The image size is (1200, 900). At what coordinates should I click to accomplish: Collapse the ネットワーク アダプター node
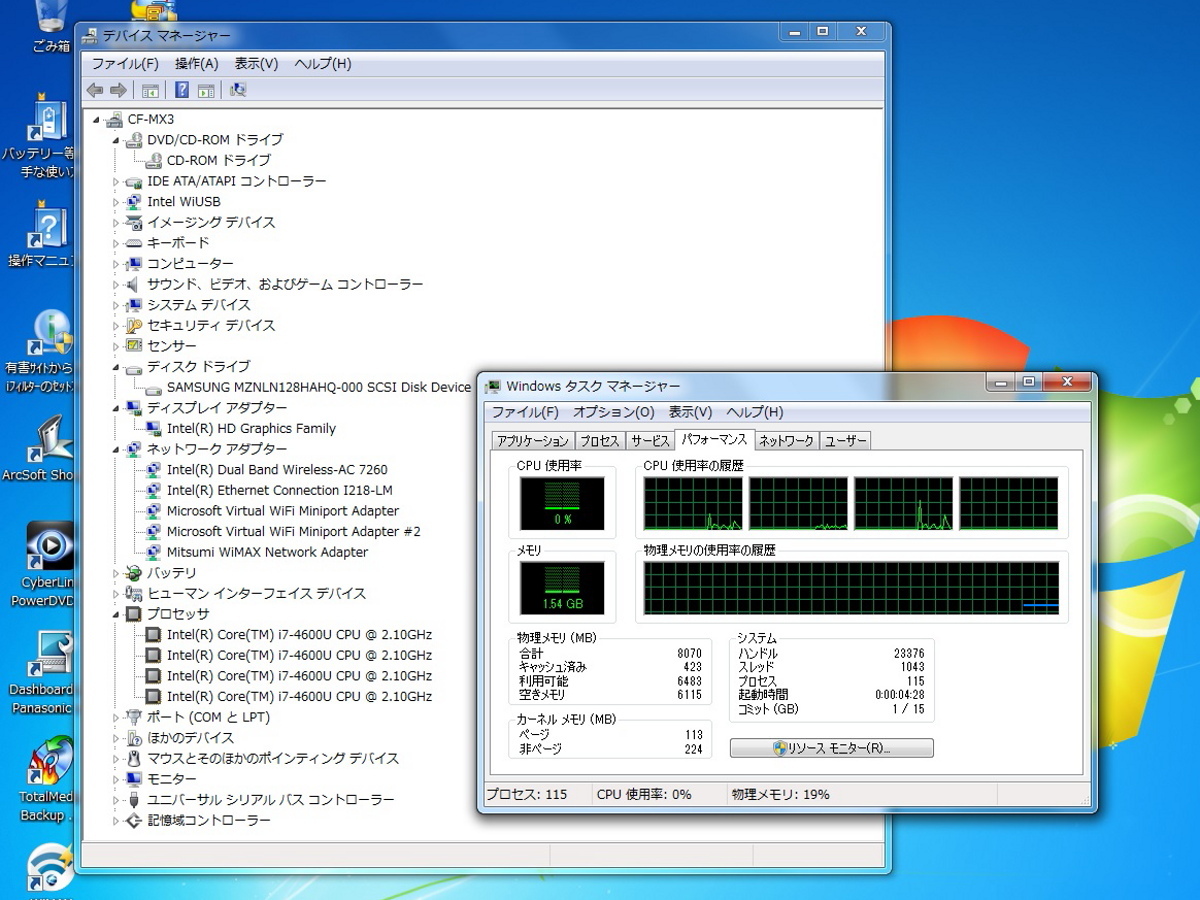pyautogui.click(x=116, y=450)
